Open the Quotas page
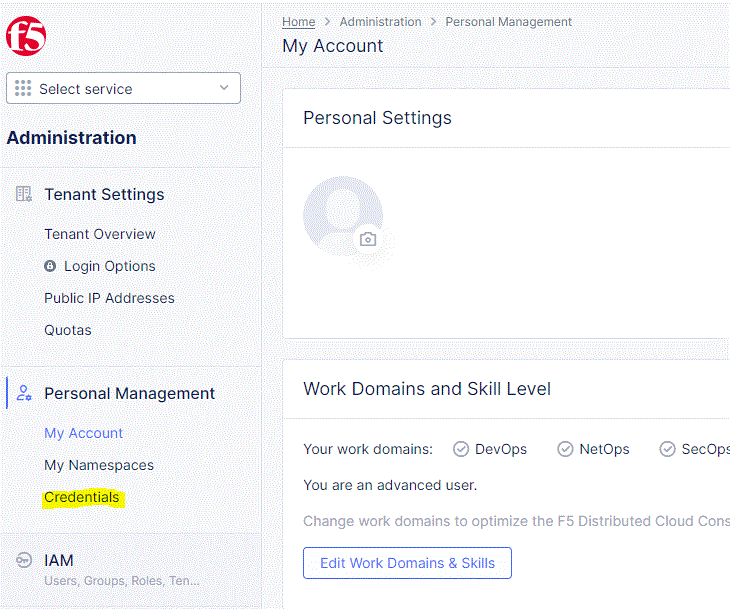This screenshot has width=730, height=609. (x=68, y=330)
